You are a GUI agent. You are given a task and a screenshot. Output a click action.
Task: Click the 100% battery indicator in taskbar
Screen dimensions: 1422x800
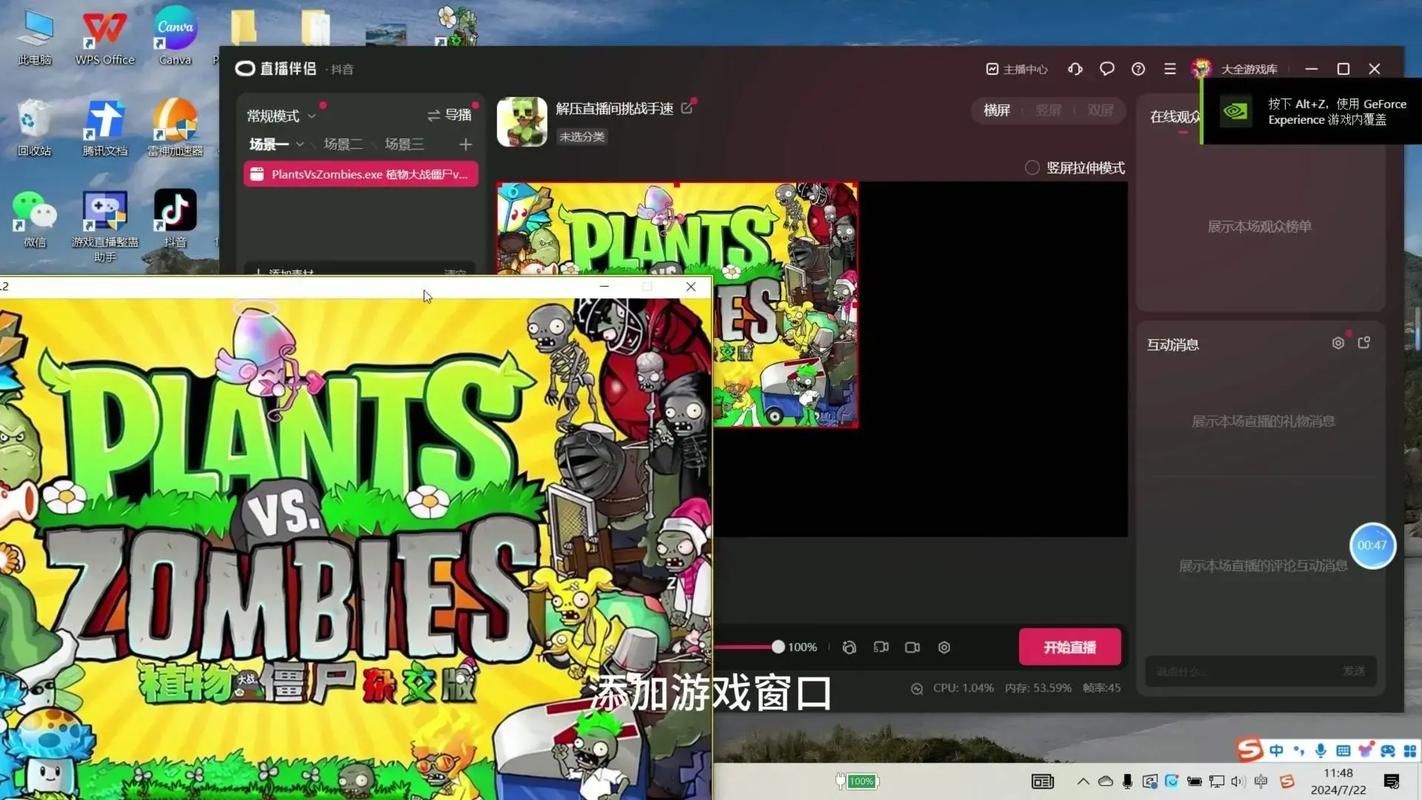[856, 781]
